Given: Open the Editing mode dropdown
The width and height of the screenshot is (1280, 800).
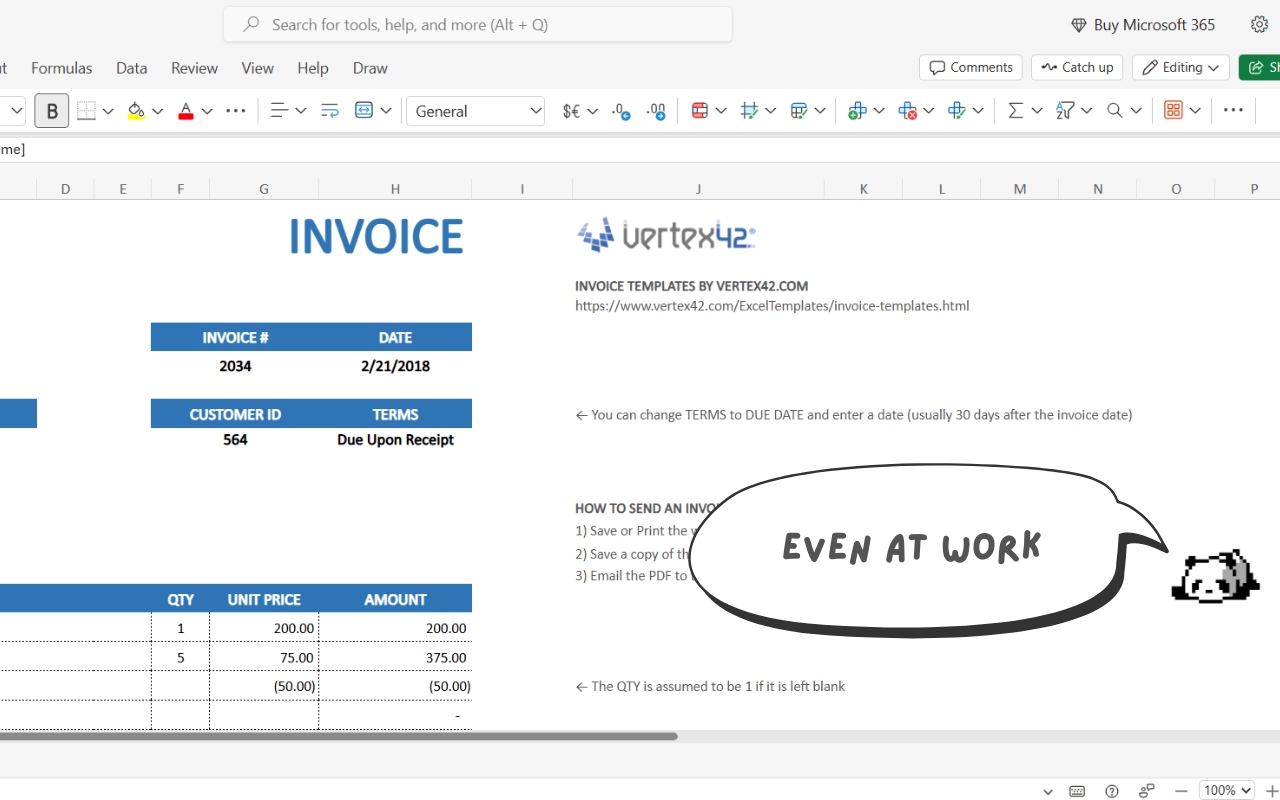Looking at the screenshot, I should tap(1181, 67).
